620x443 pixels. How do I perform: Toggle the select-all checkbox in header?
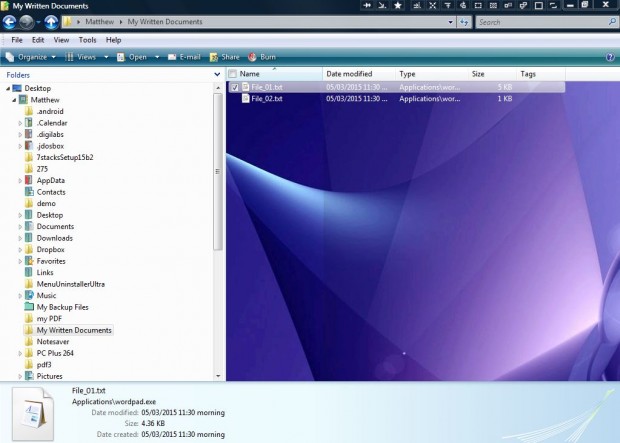(x=233, y=74)
